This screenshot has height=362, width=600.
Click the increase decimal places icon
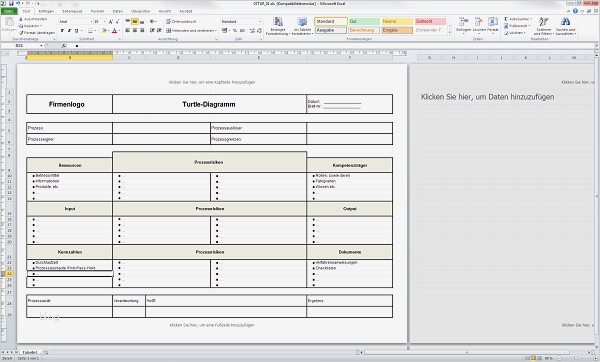[x=252, y=30]
